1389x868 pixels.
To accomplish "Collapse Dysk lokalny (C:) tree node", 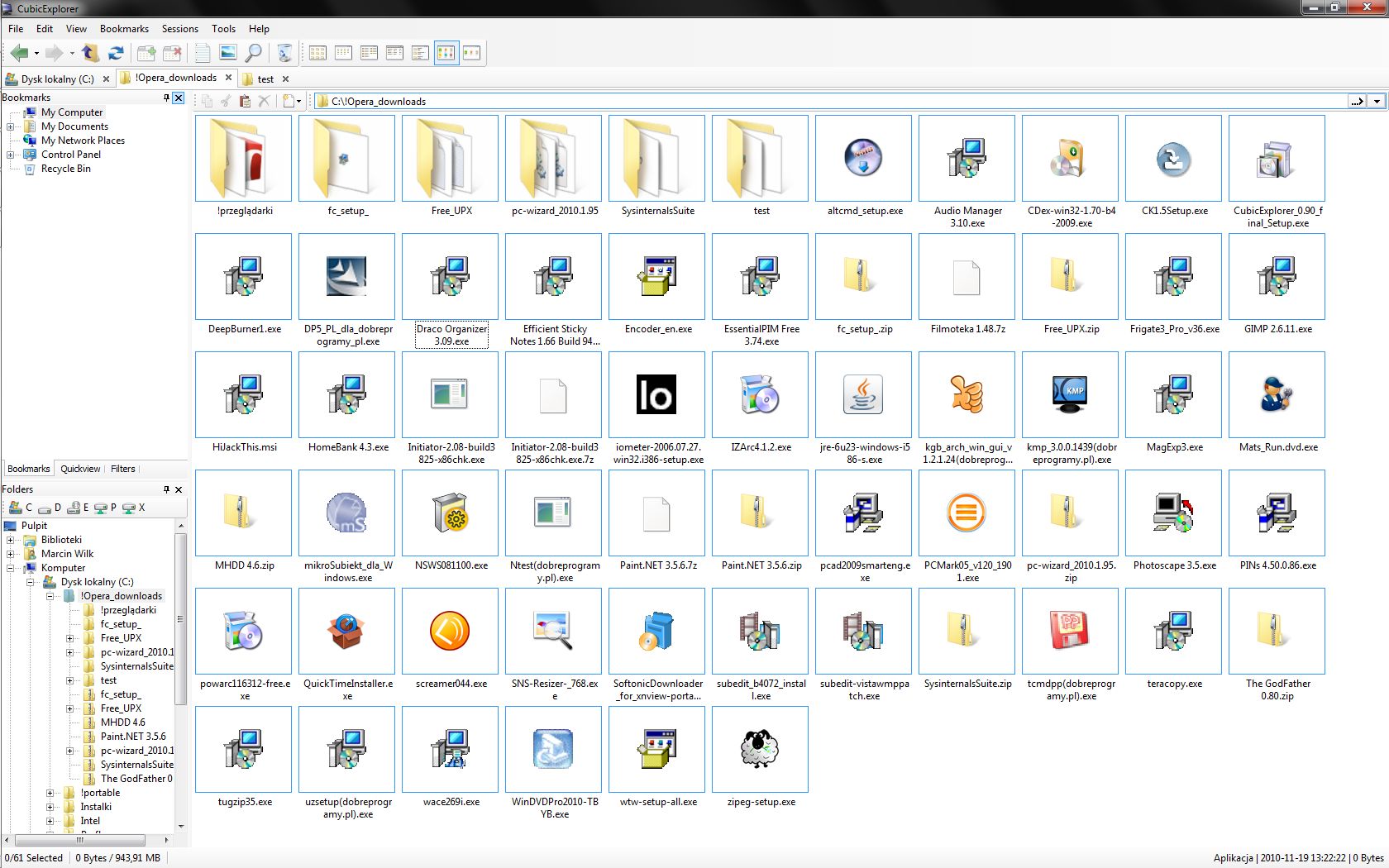I will tap(30, 582).
